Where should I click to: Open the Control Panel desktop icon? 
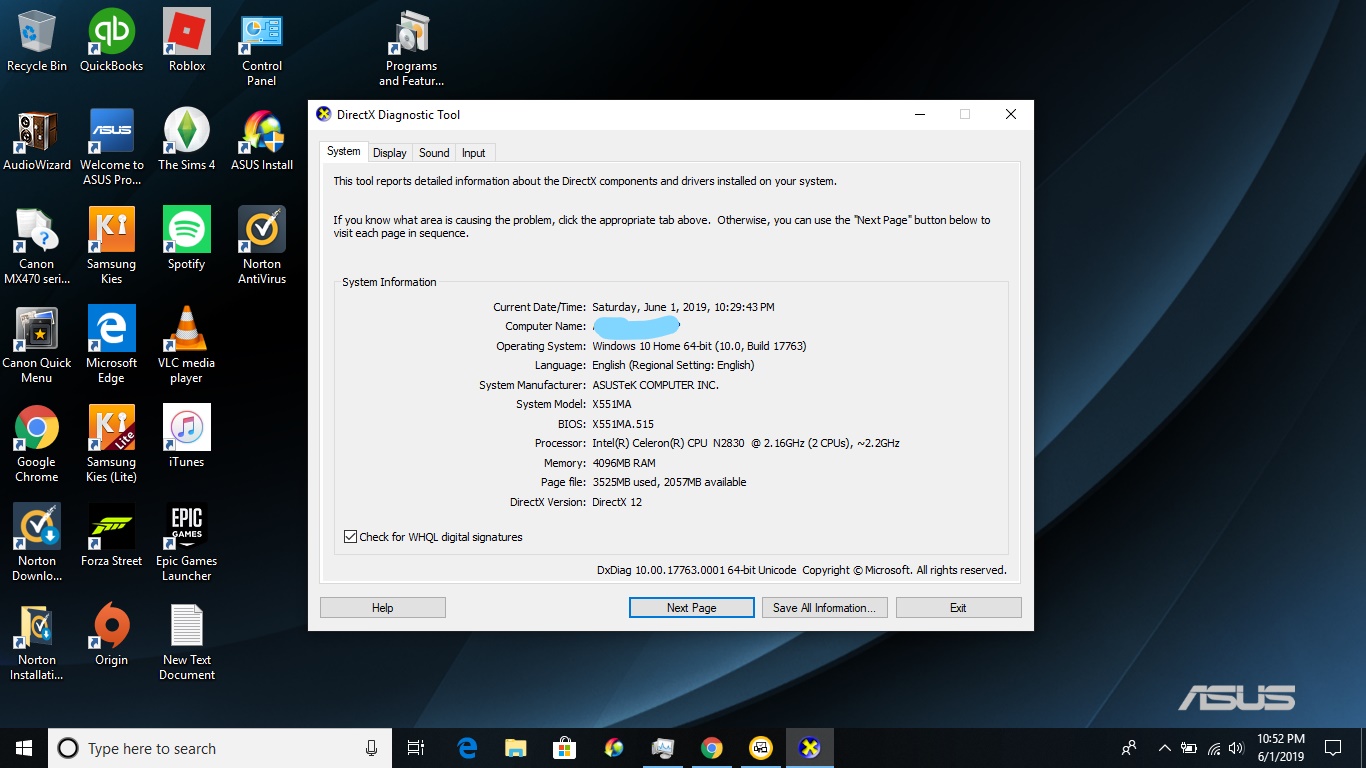(262, 49)
